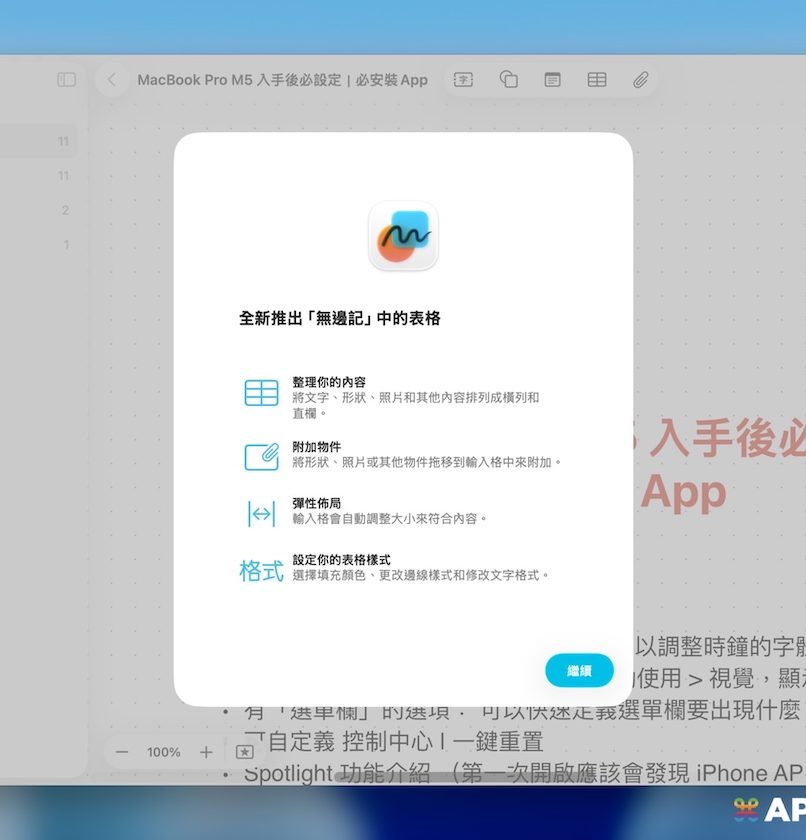Open the shapes tool in toolbar
Viewport: 806px width, 840px height.
[508, 80]
